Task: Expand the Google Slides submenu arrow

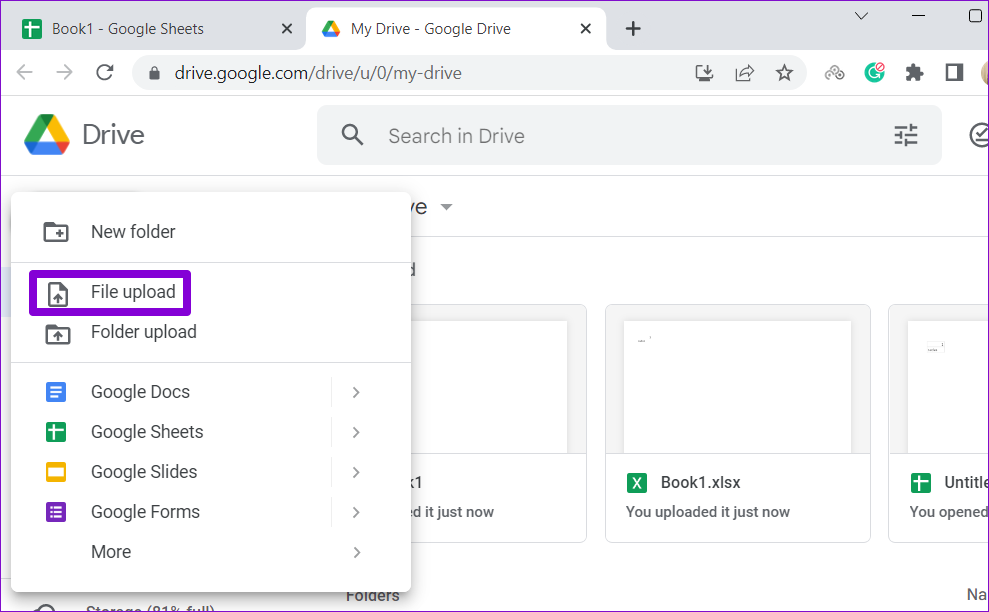Action: (x=356, y=473)
